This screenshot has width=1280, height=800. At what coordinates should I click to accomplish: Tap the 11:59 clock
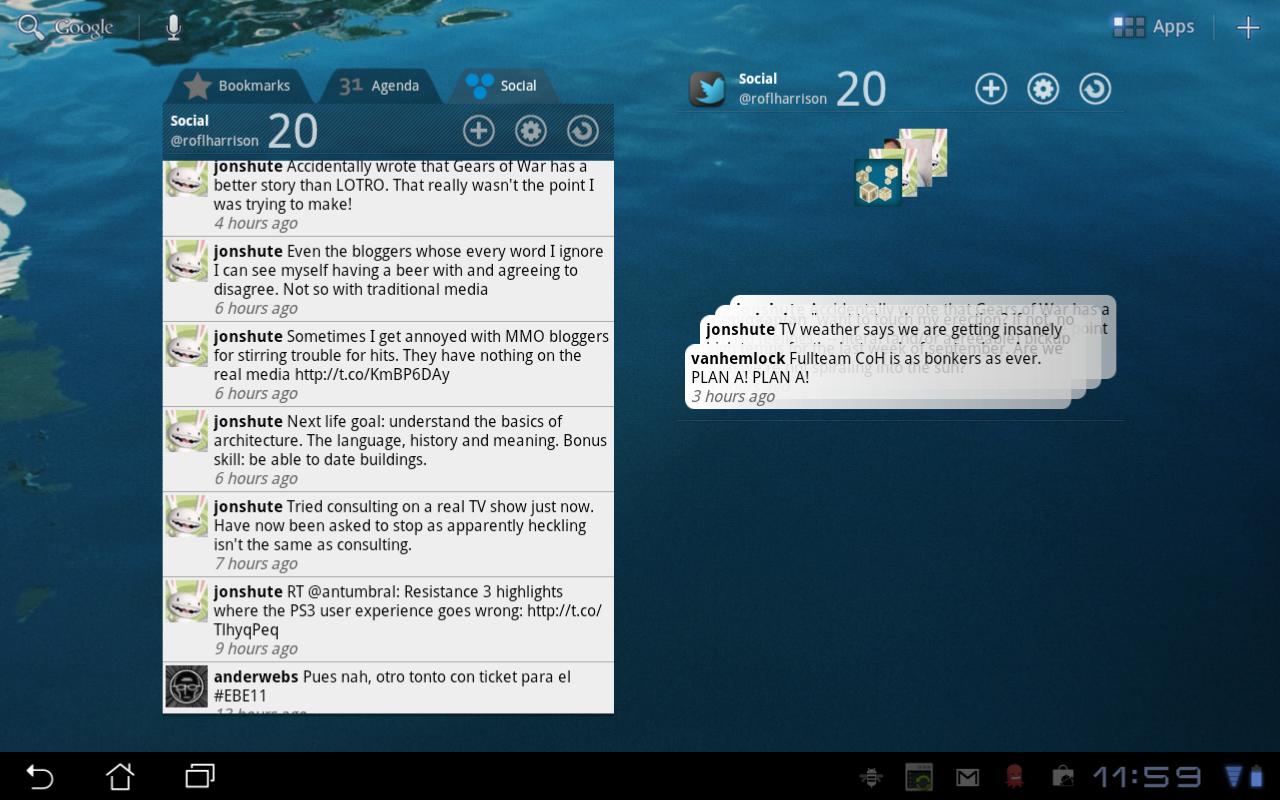1147,777
